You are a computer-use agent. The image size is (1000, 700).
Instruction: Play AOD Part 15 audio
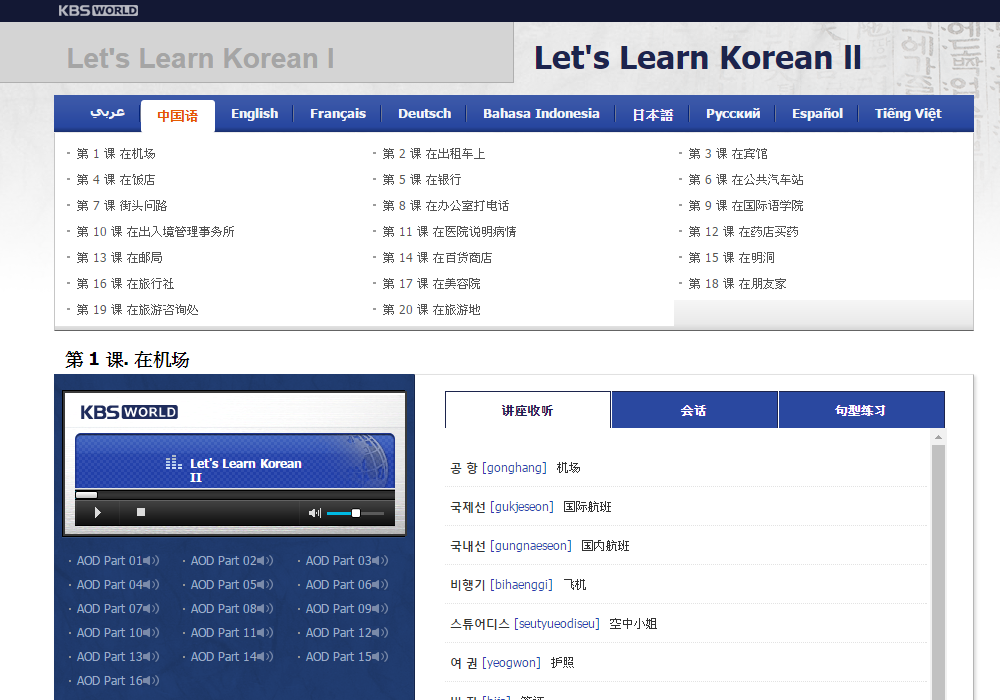pos(347,657)
